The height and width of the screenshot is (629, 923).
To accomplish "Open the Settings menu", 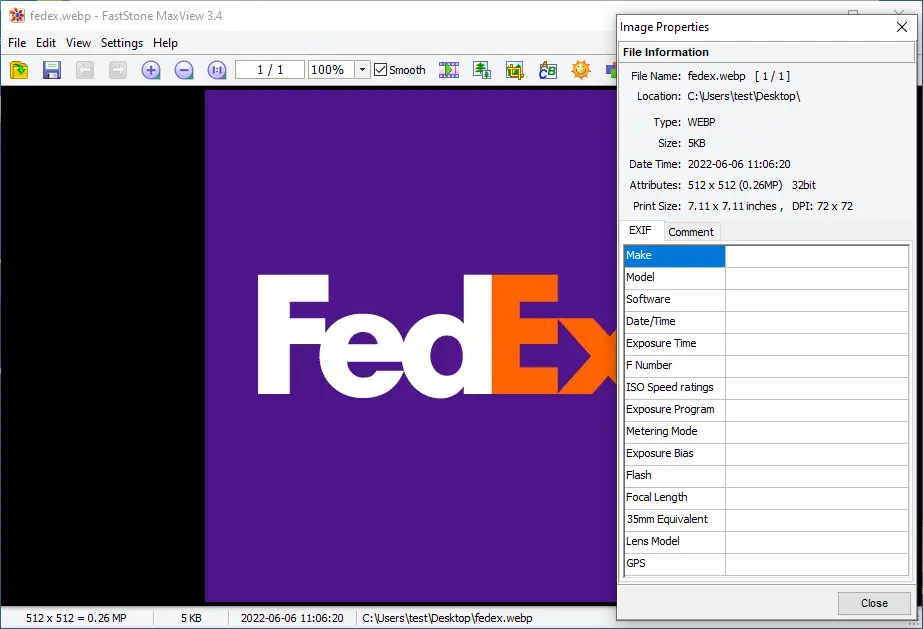I will click(122, 43).
